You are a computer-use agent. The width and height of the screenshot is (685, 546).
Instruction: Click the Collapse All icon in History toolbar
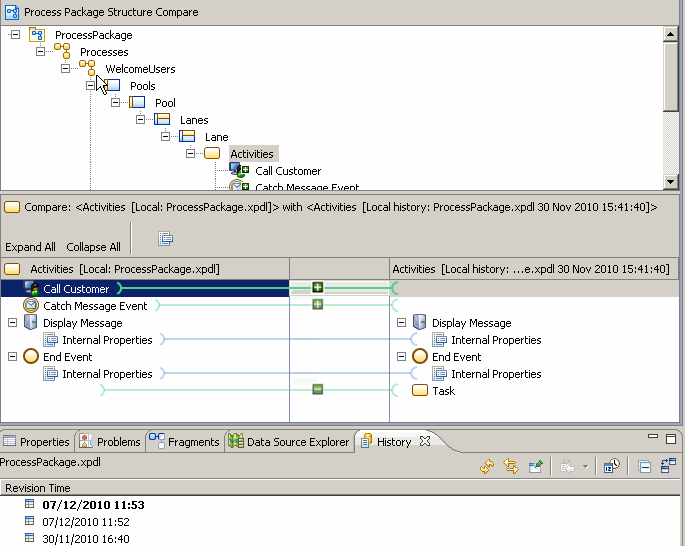(x=644, y=467)
